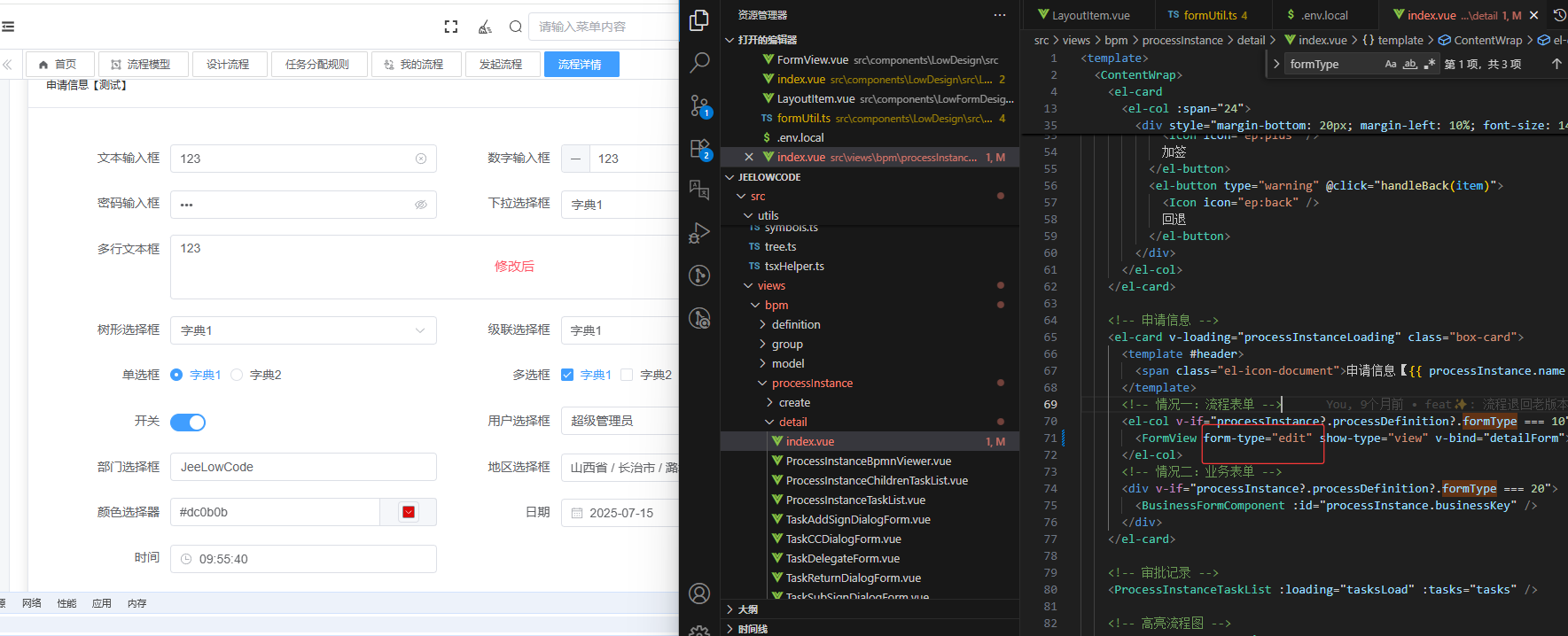Open the 时间 picker showing 09:55:40
The width and height of the screenshot is (1568, 636).
[303, 559]
